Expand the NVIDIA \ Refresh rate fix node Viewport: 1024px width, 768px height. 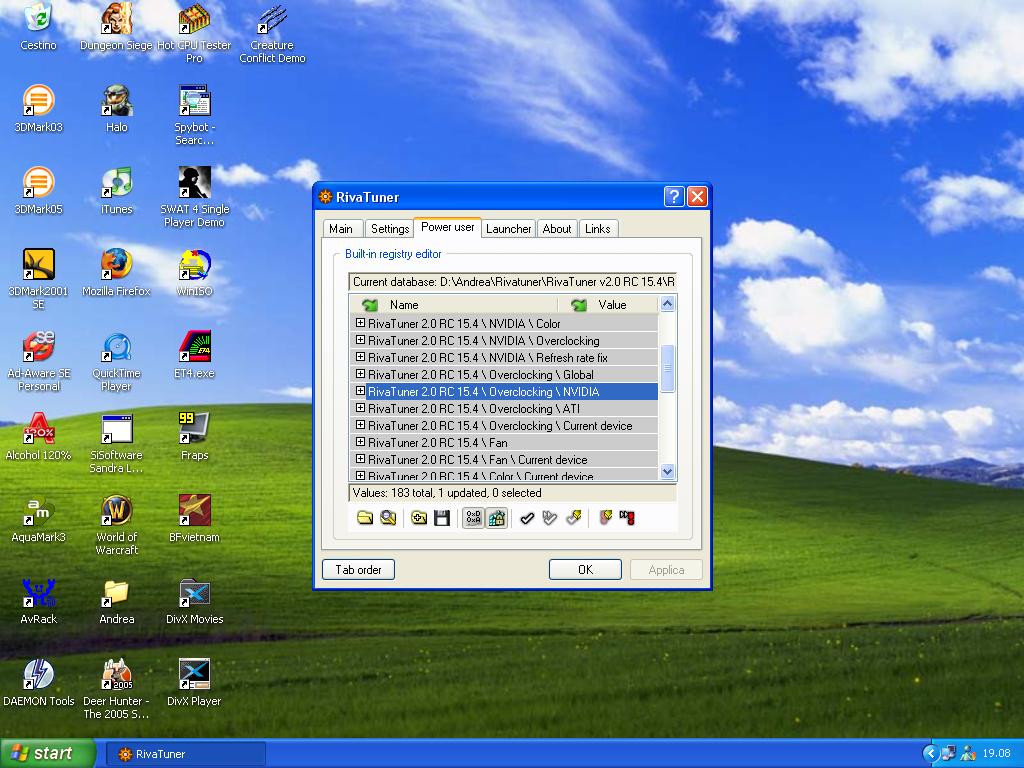tap(360, 357)
